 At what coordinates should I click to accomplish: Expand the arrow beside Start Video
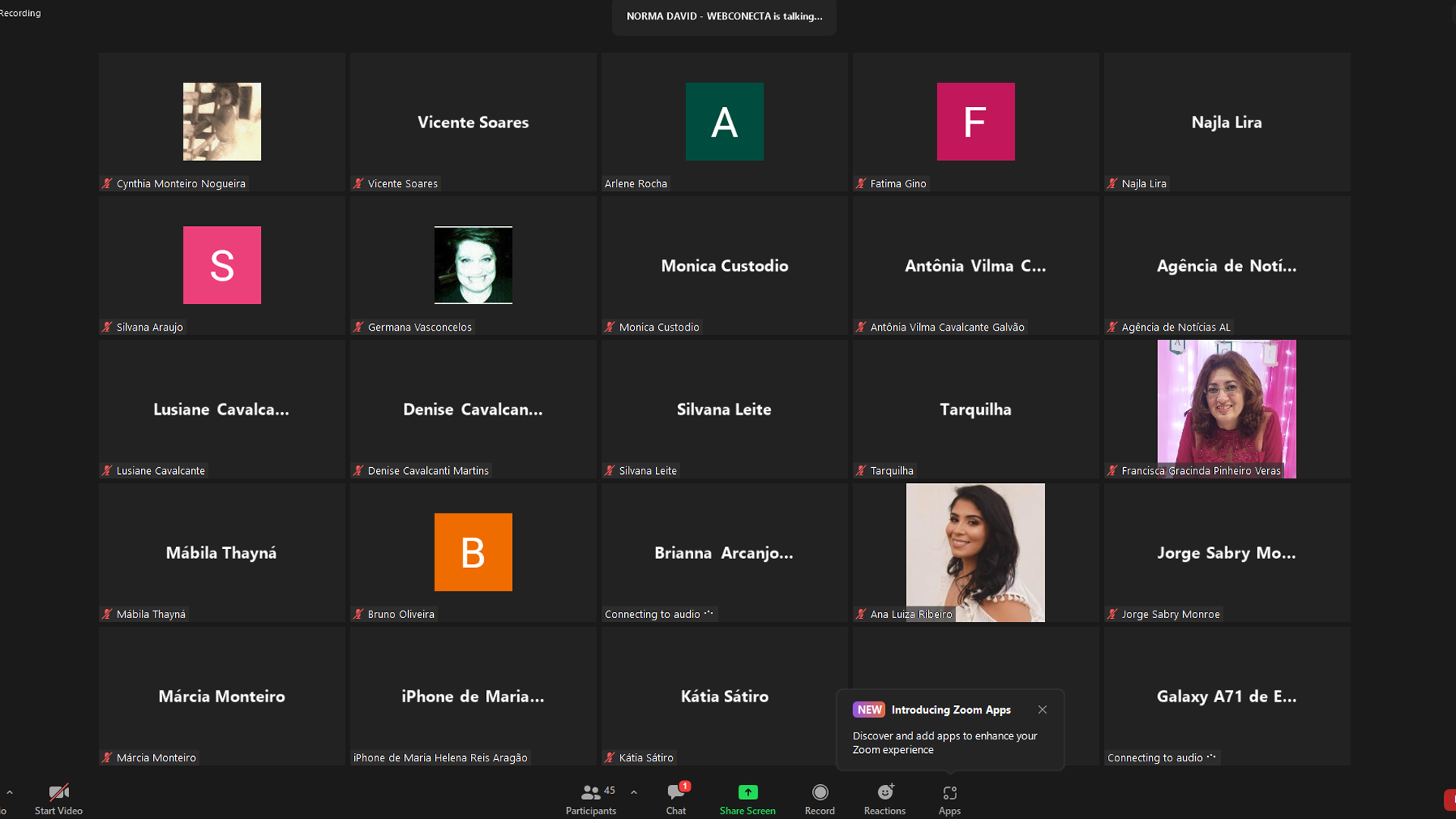10,792
